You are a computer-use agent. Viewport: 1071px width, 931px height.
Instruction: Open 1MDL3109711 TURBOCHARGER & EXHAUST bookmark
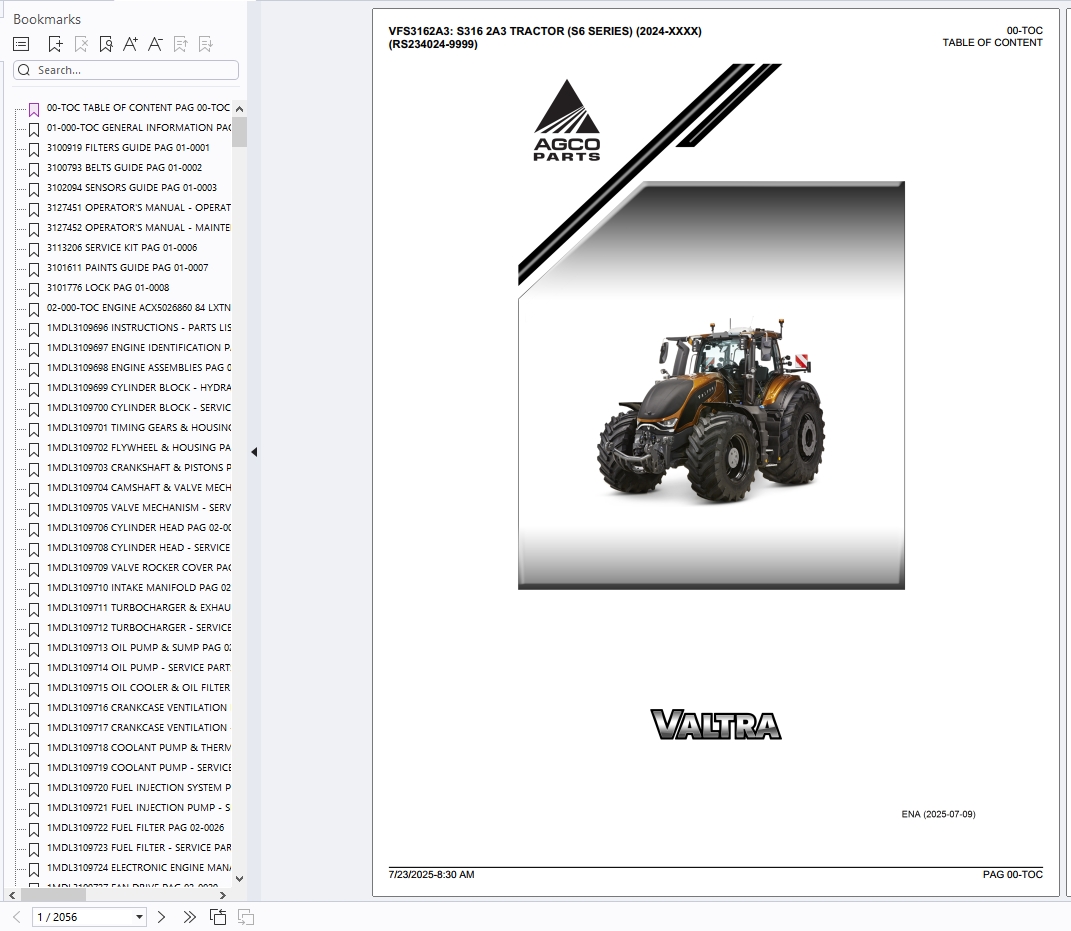coord(139,608)
